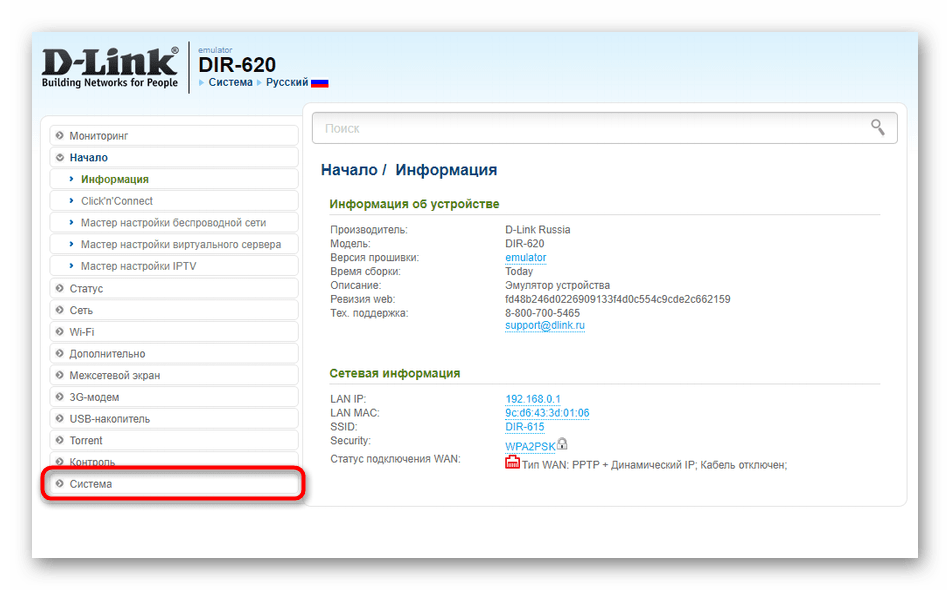Click the phone number 8-800-700-5465

[x=542, y=313]
